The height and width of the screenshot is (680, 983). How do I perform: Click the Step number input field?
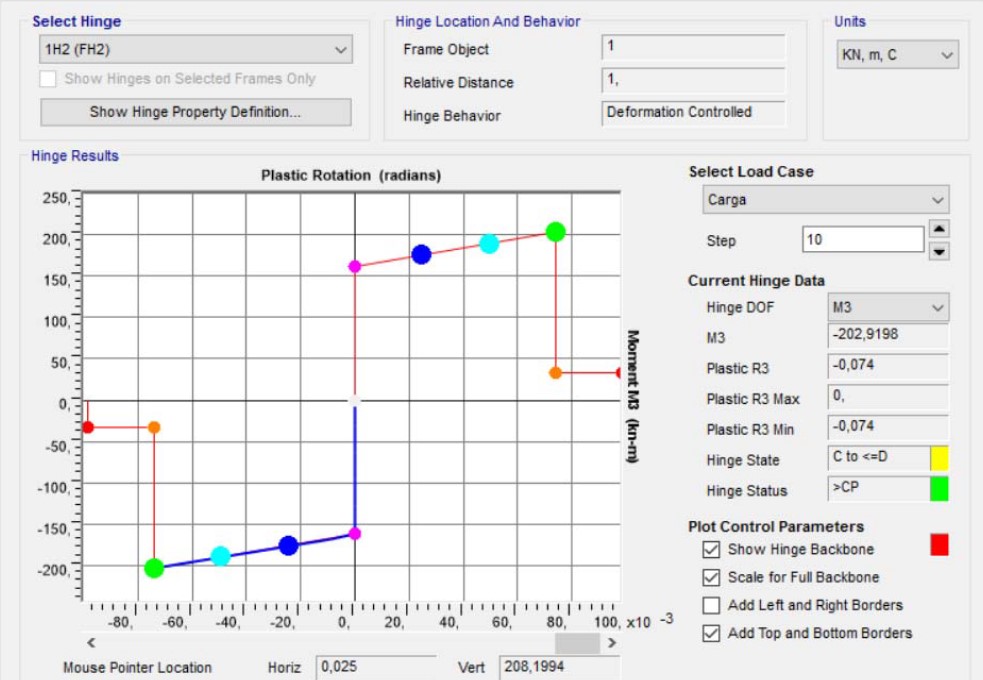862,240
